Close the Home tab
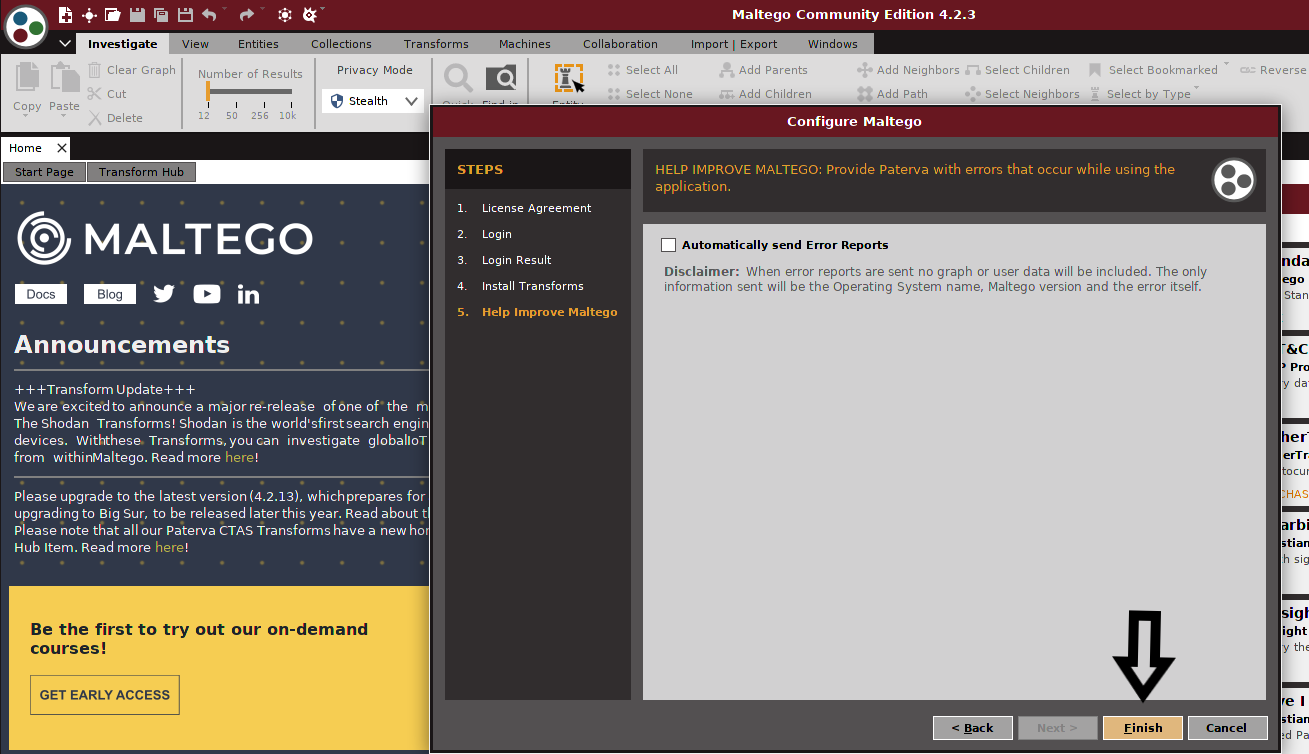 pos(61,148)
